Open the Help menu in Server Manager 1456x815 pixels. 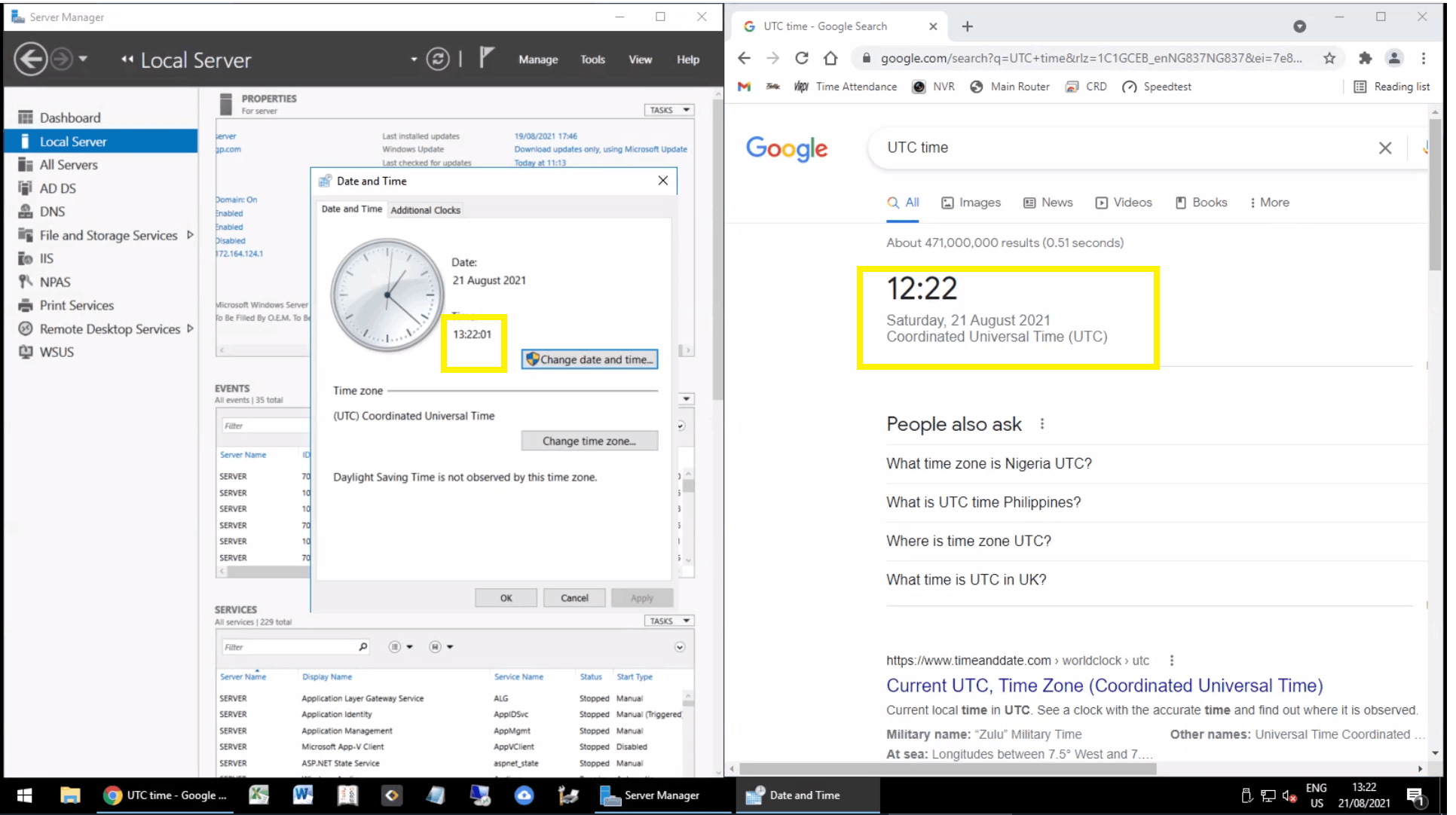click(x=687, y=60)
